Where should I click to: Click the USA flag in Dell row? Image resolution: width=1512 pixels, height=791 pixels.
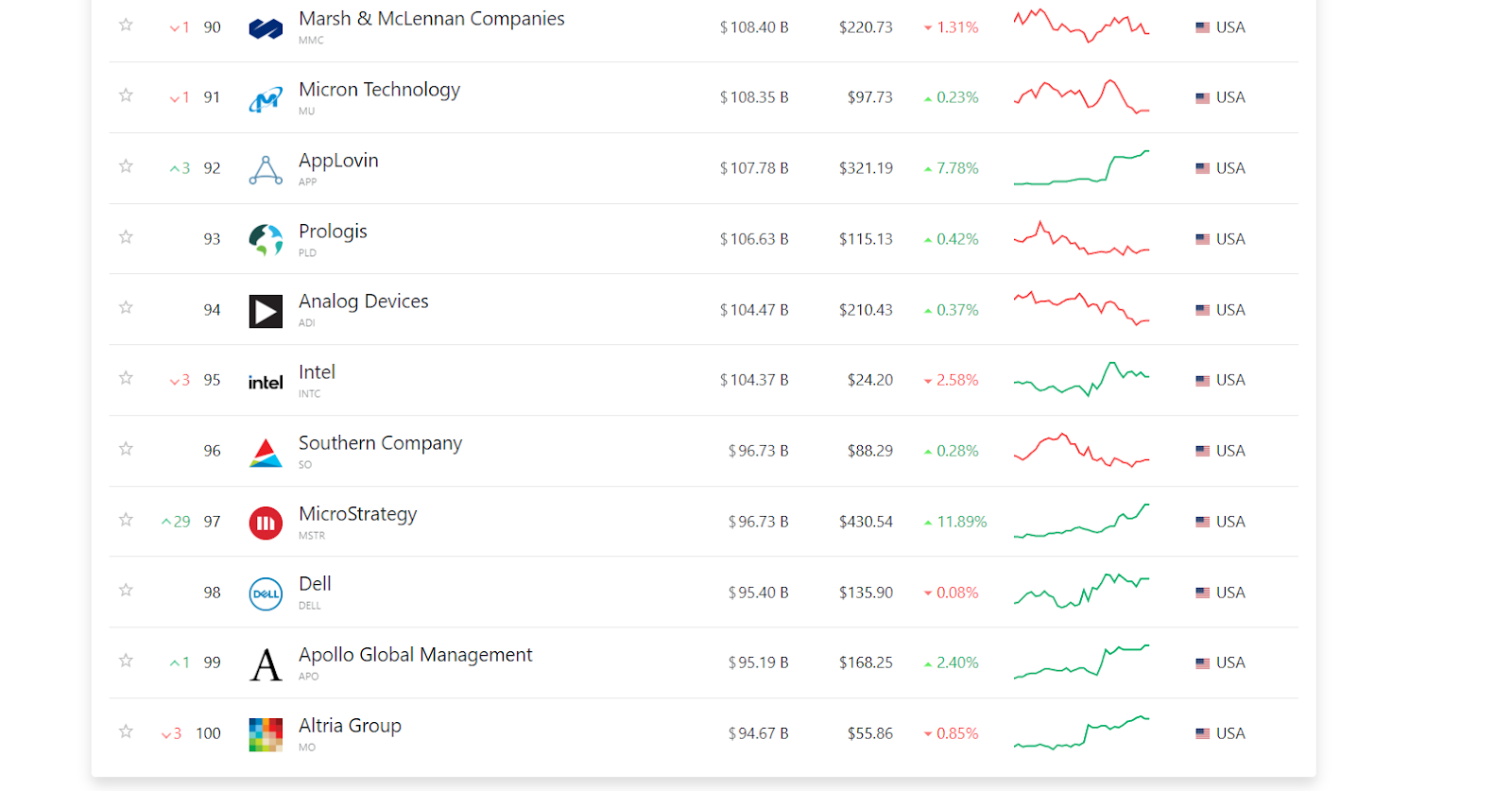coord(1202,593)
